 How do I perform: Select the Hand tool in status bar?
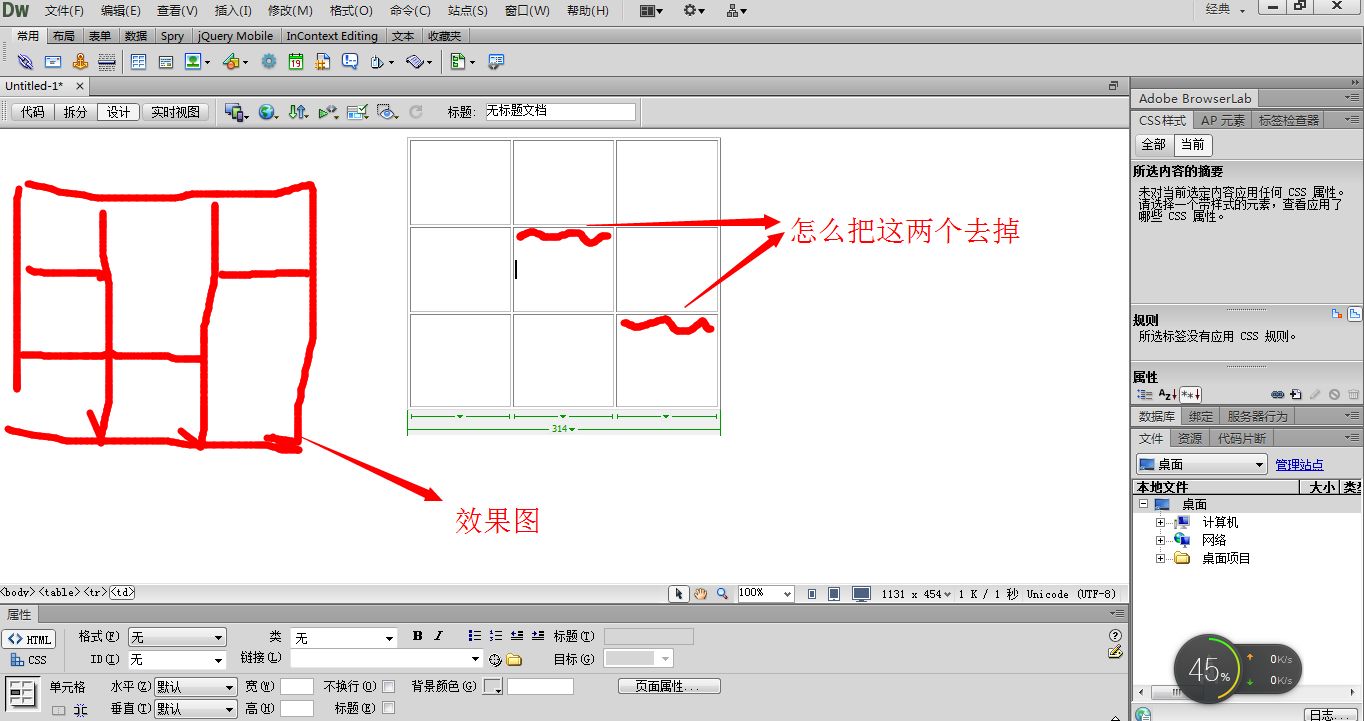click(700, 593)
